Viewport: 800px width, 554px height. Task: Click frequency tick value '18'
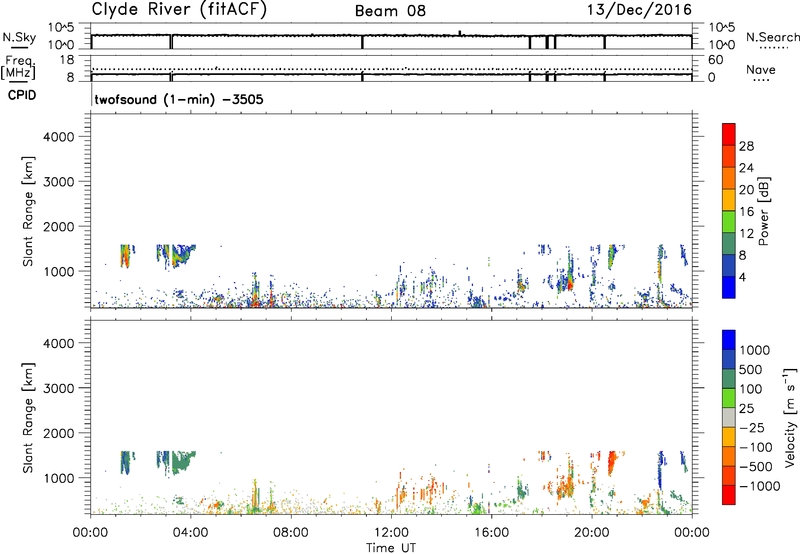tap(66, 60)
